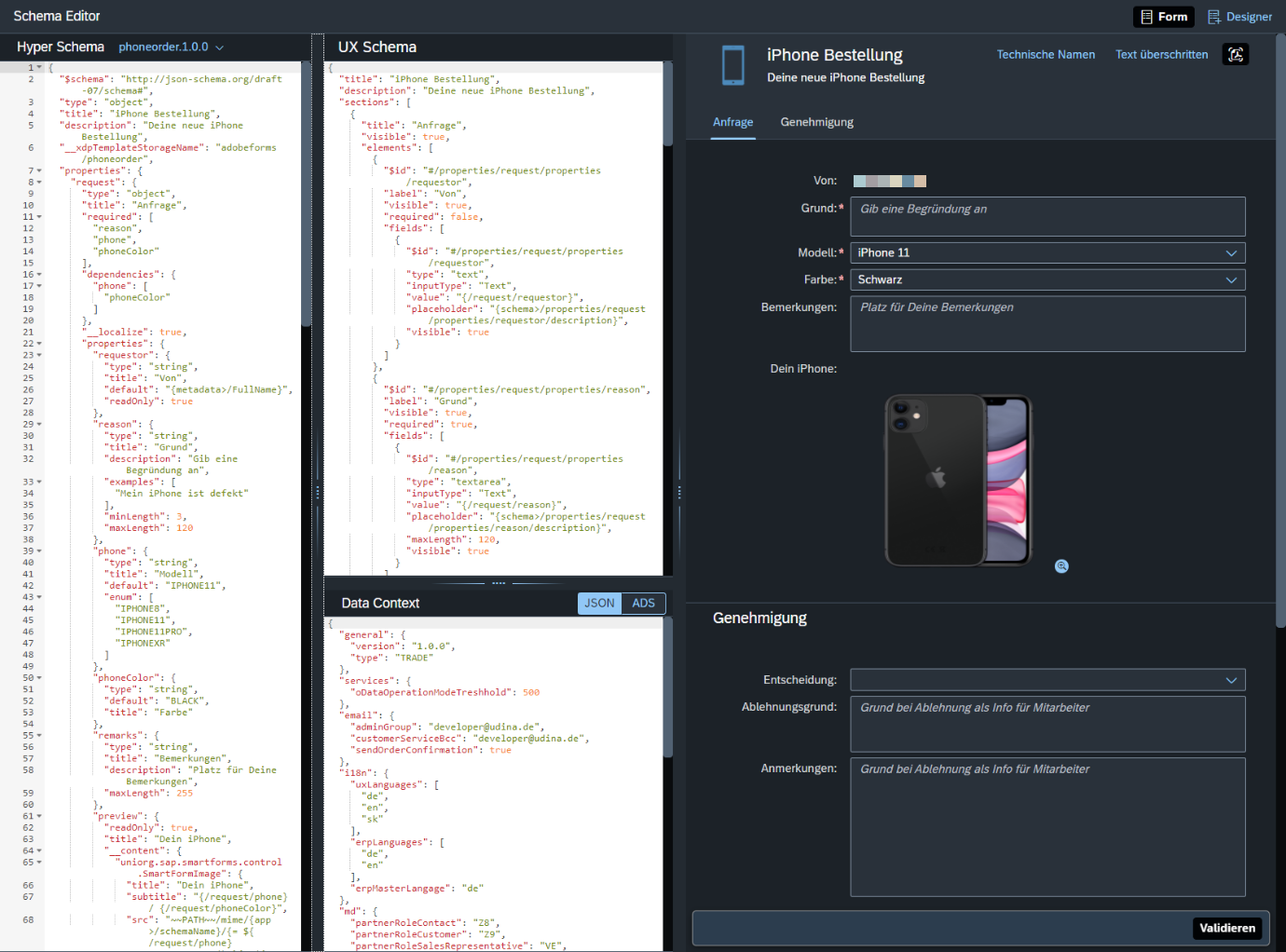Collapse the "phone" fold at line 39
1286x952 pixels.
39,551
